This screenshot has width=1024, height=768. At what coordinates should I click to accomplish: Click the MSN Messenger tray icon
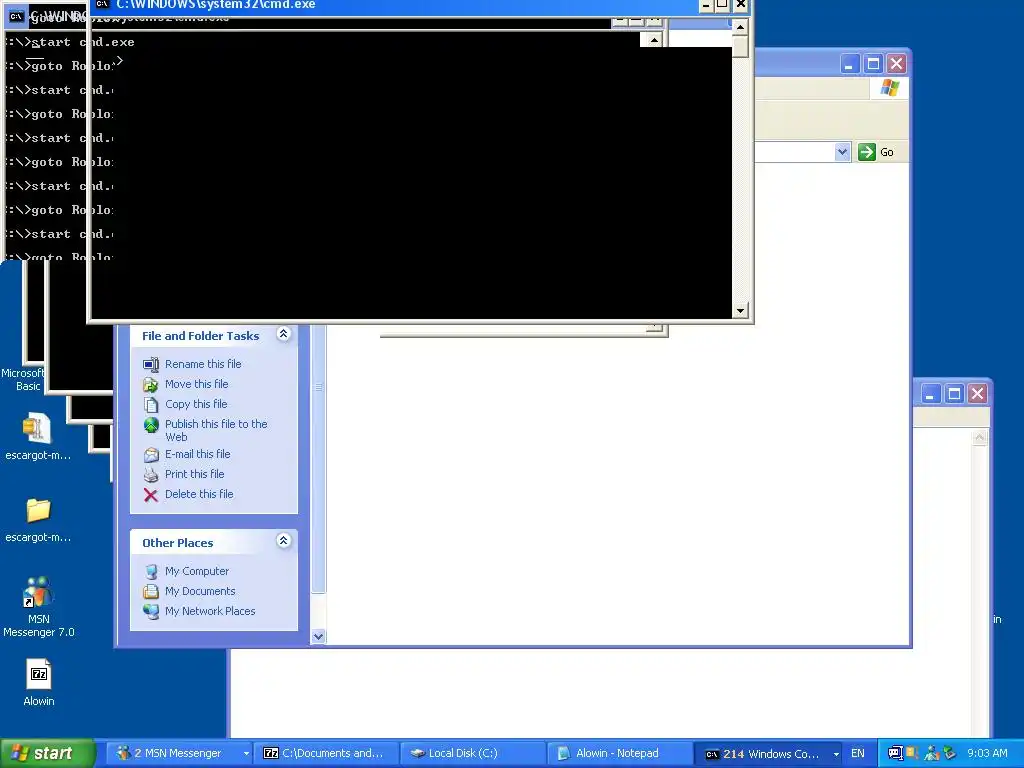pos(932,754)
